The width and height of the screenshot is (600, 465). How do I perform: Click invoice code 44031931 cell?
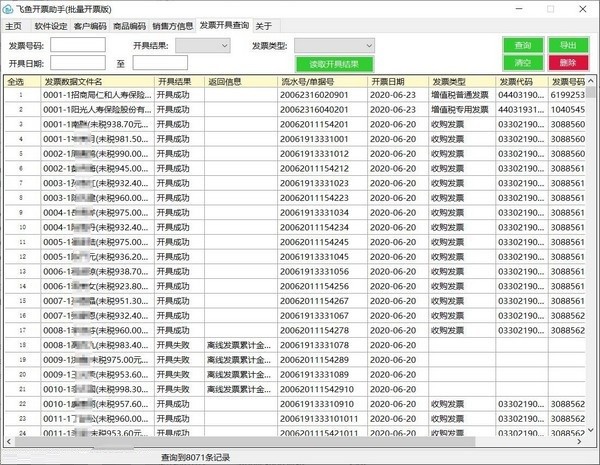(x=521, y=110)
